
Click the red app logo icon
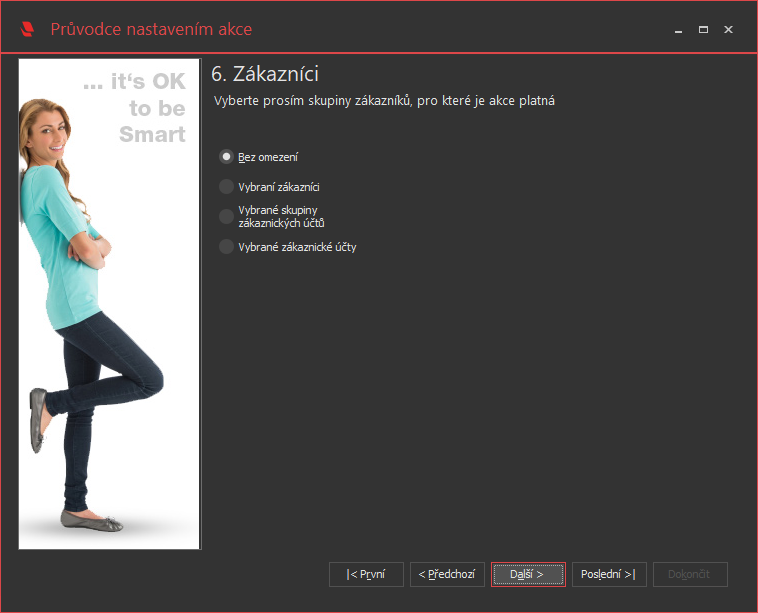pos(27,29)
